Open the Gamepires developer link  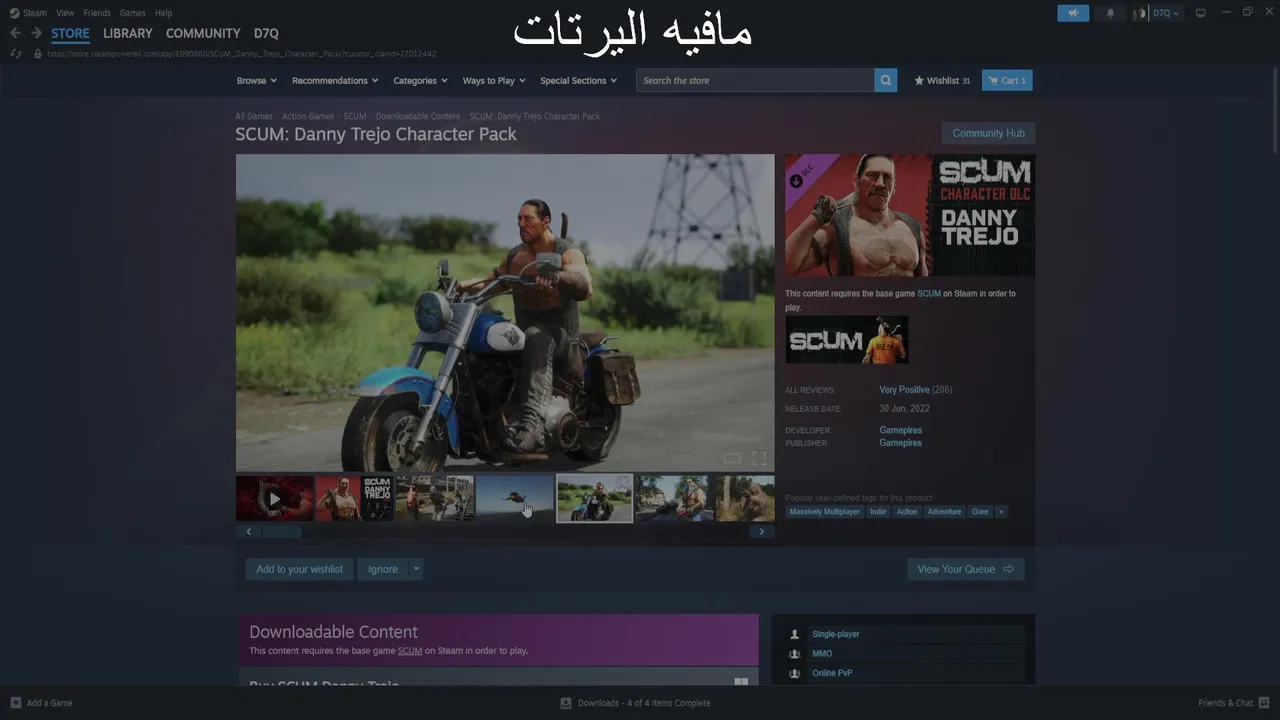(900, 430)
